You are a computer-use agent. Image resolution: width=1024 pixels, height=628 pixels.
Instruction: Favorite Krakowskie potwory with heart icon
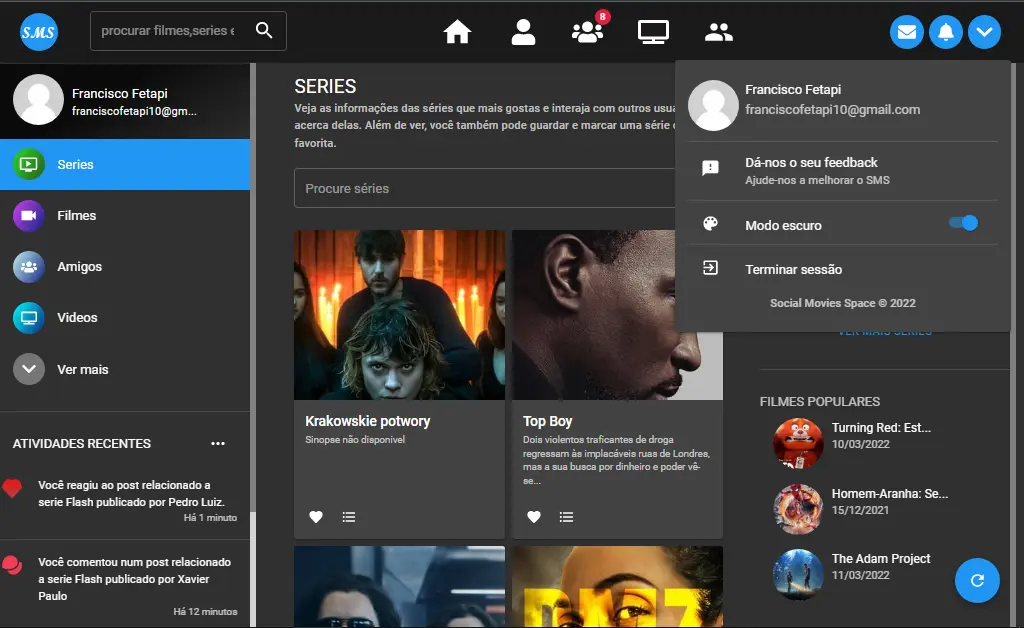316,517
